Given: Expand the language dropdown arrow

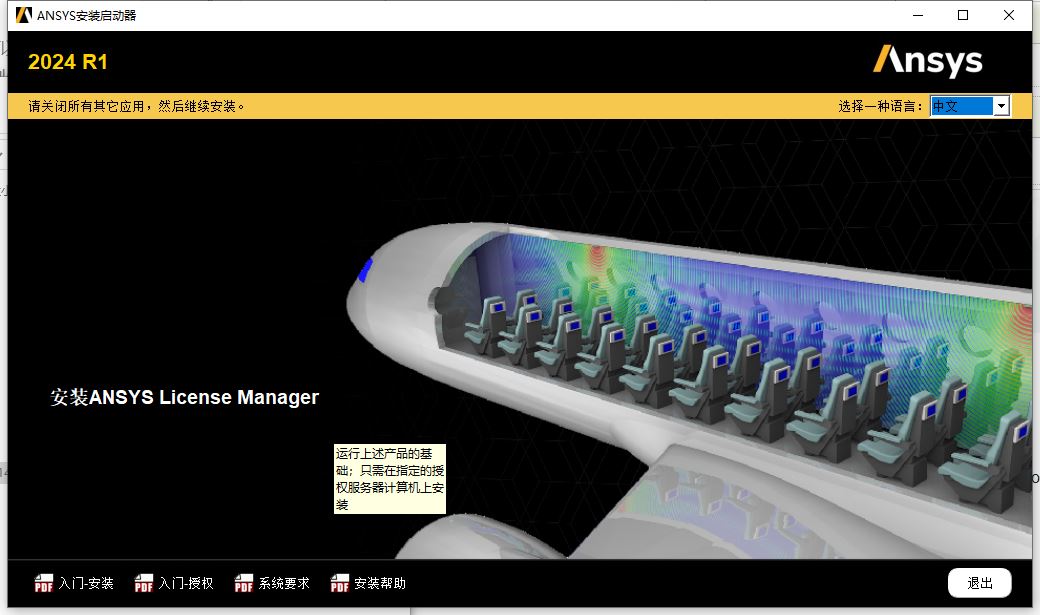Looking at the screenshot, I should 1002,106.
